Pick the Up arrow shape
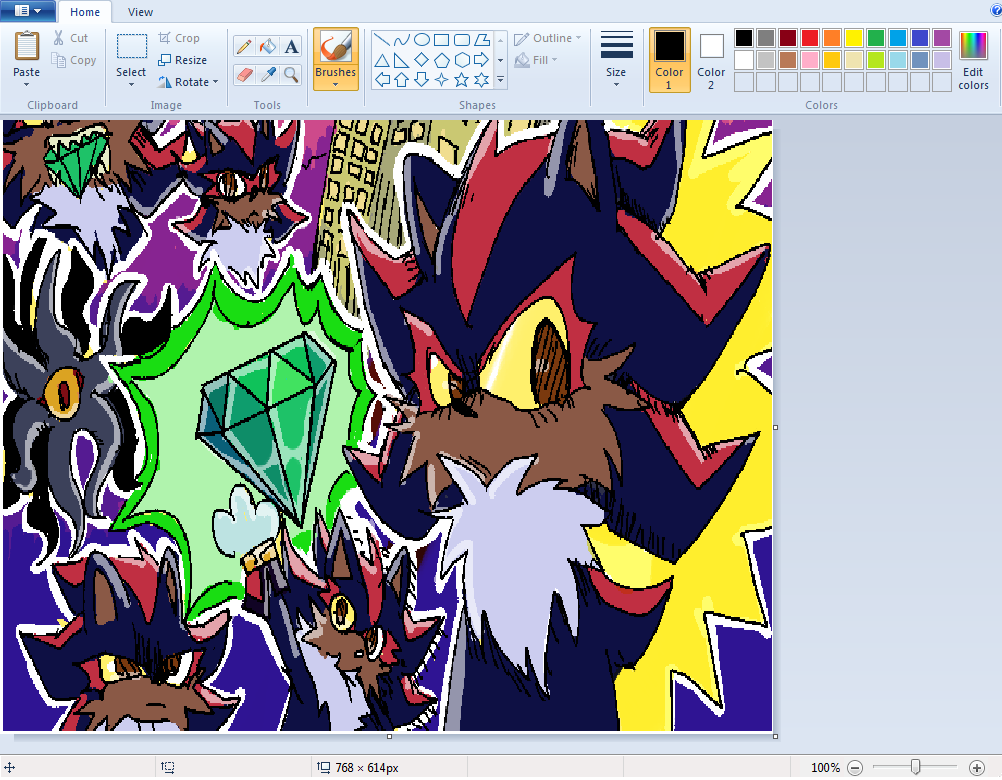Image resolution: width=1002 pixels, height=780 pixels. (x=401, y=80)
